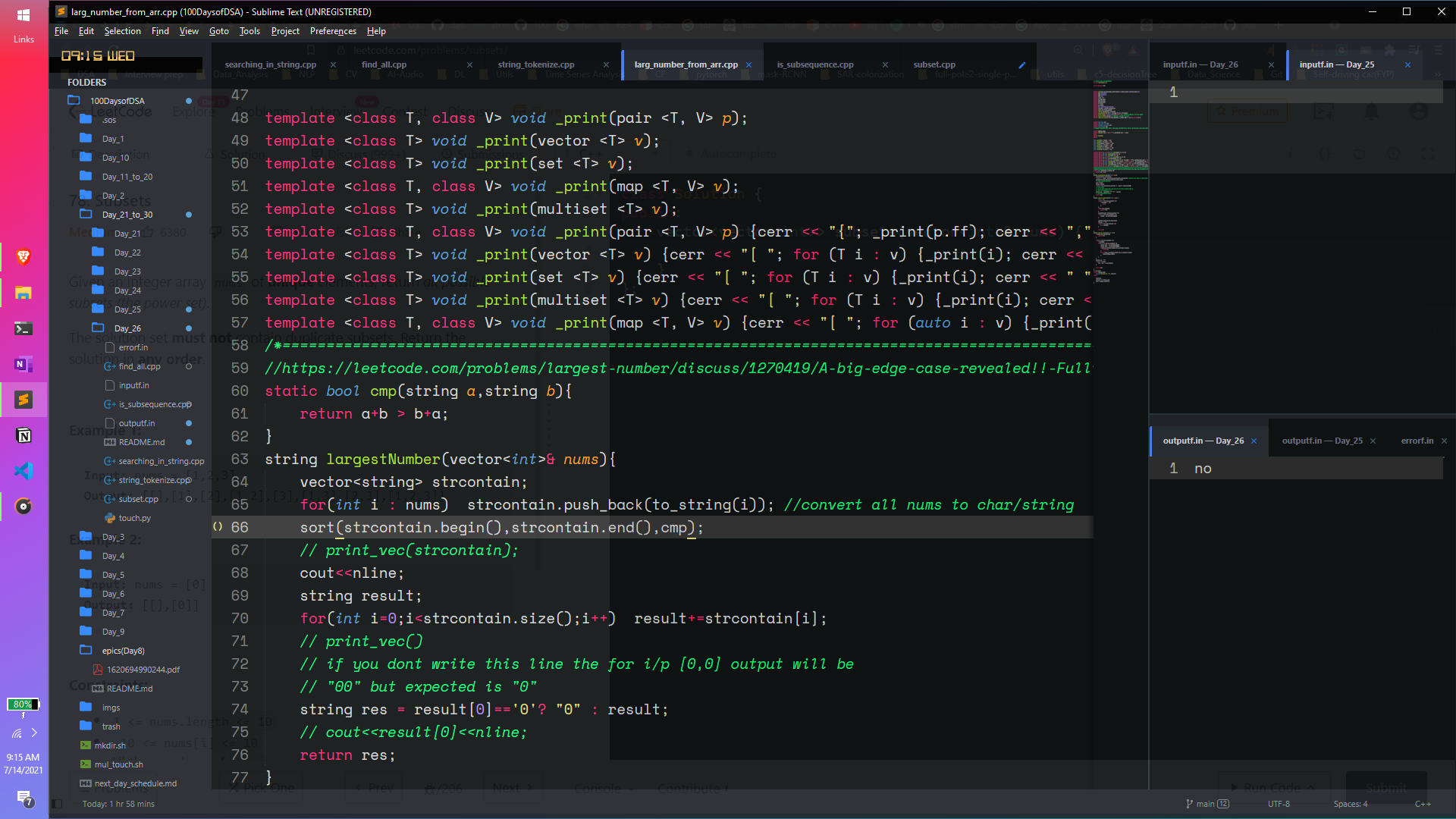Viewport: 1456px width, 819px height.
Task: Click Today 1 hr 58 mins status
Action: point(118,804)
